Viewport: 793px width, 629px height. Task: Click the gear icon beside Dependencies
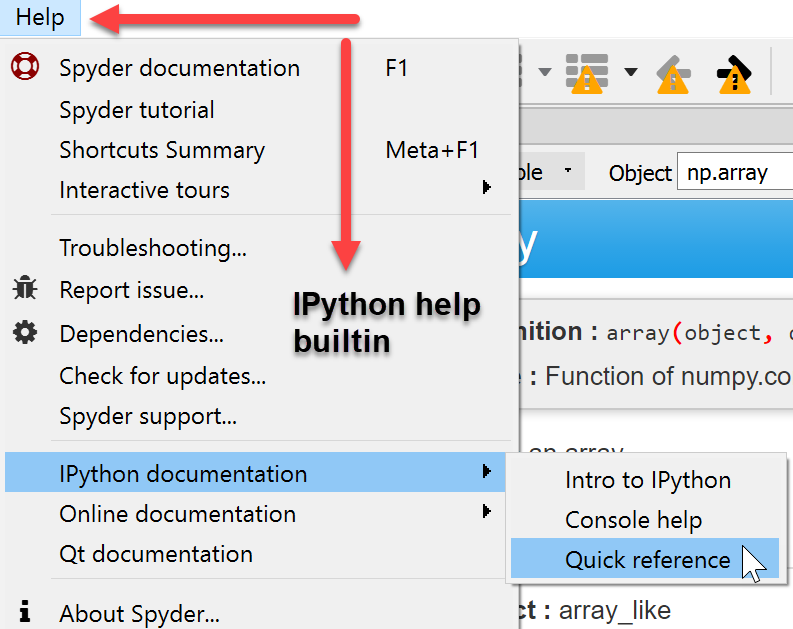[x=25, y=332]
